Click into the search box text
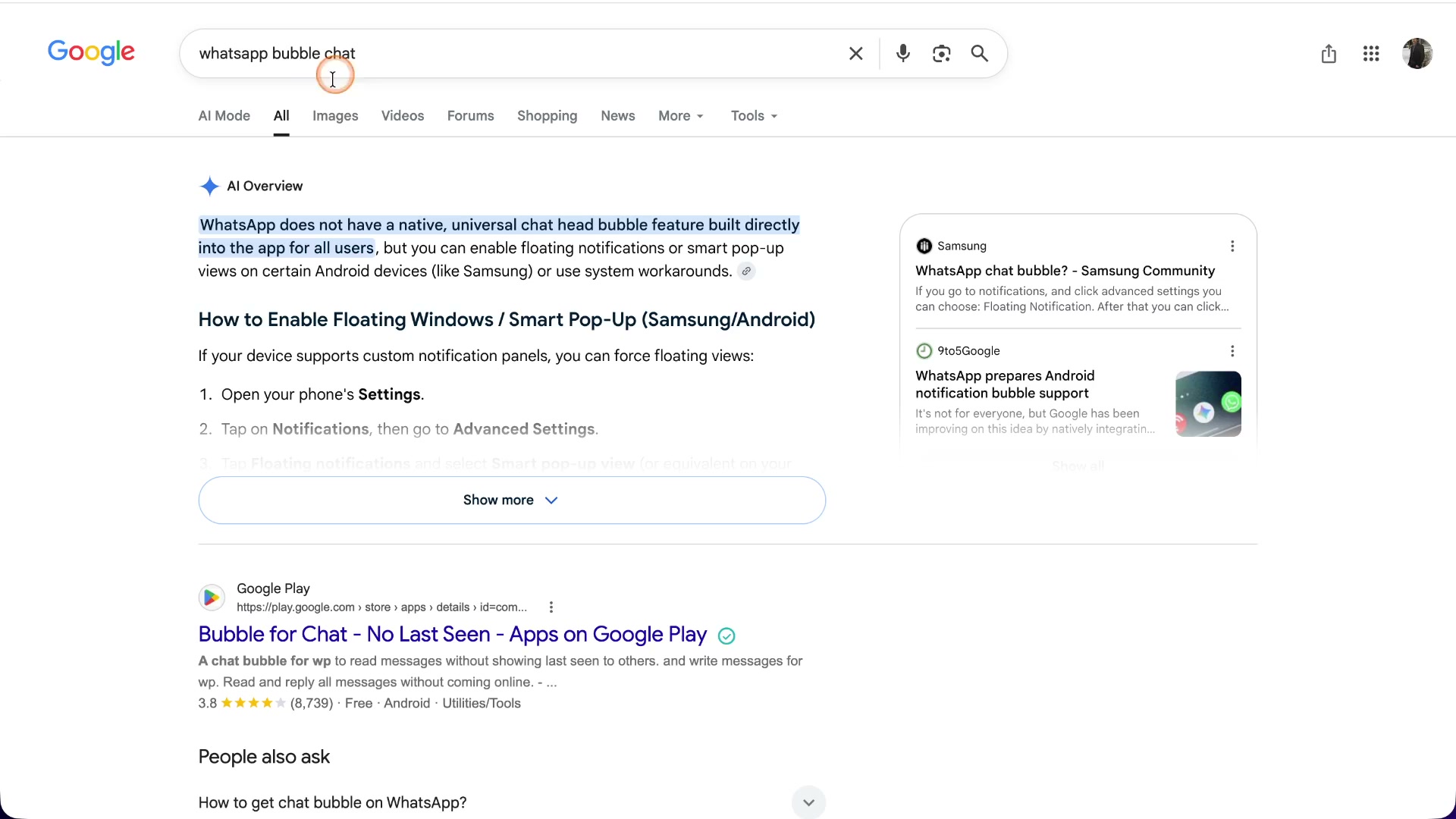The height and width of the screenshot is (819, 1456). (277, 54)
